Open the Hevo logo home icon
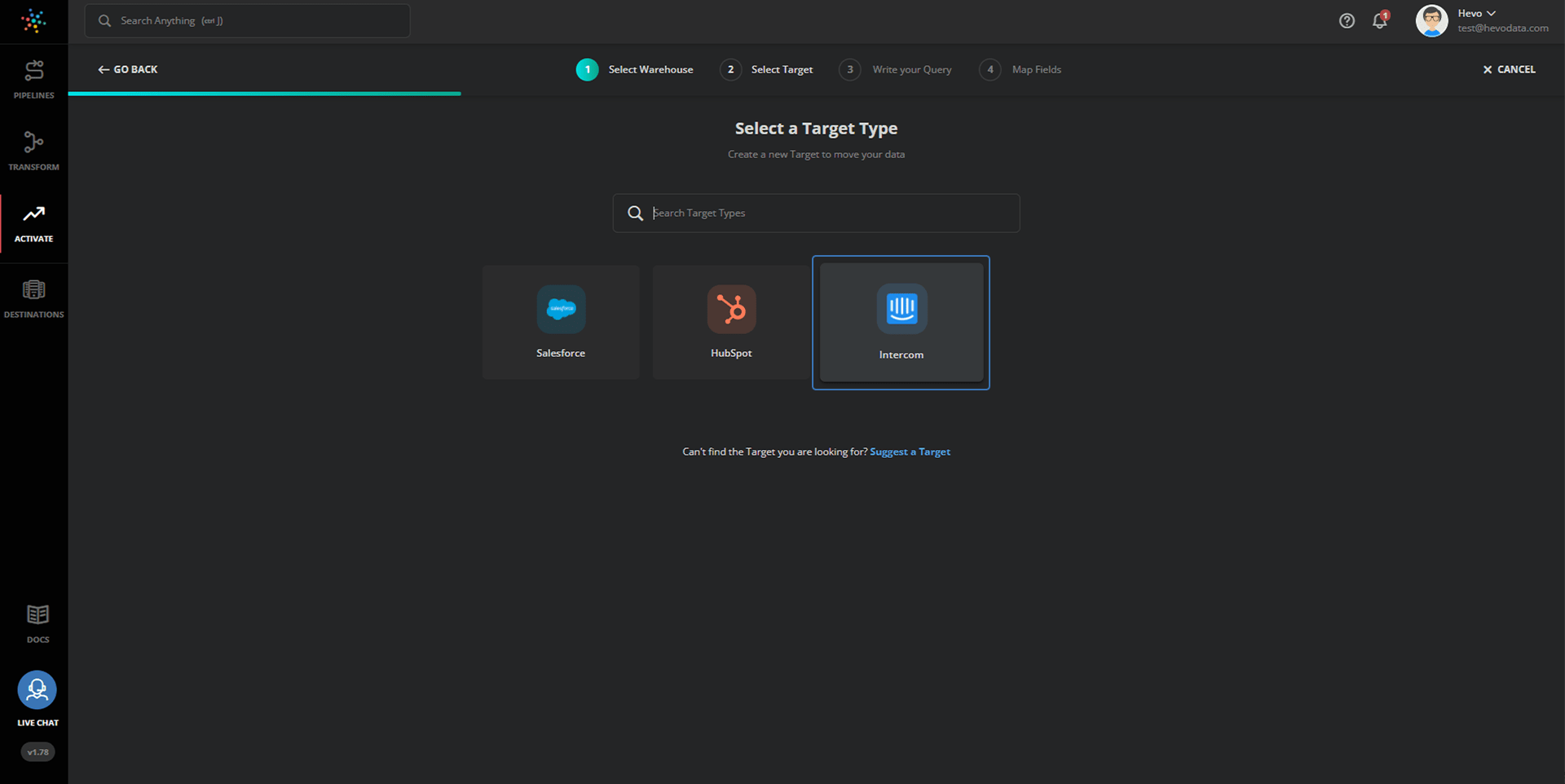The width and height of the screenshot is (1565, 784). pos(33,20)
